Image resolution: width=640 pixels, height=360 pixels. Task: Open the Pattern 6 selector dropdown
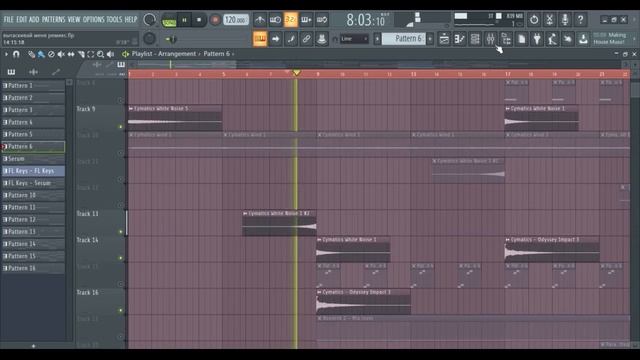click(403, 39)
